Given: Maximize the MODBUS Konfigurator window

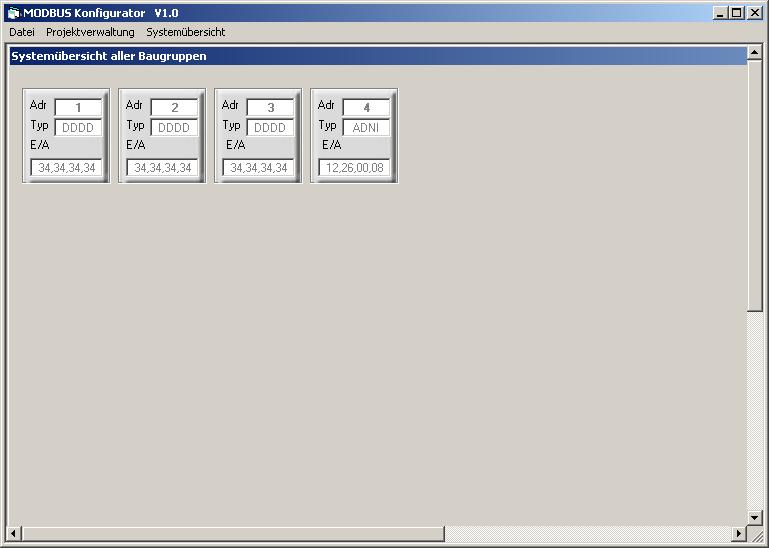Looking at the screenshot, I should pos(737,13).
